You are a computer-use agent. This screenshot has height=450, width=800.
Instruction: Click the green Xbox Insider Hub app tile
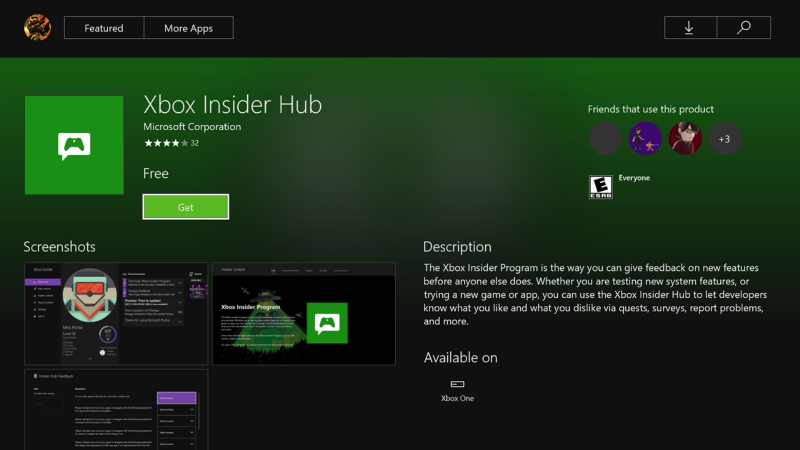74,145
